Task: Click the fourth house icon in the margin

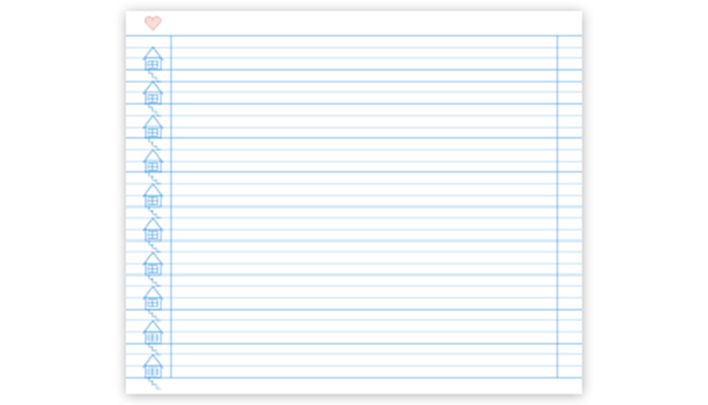Action: (x=153, y=161)
